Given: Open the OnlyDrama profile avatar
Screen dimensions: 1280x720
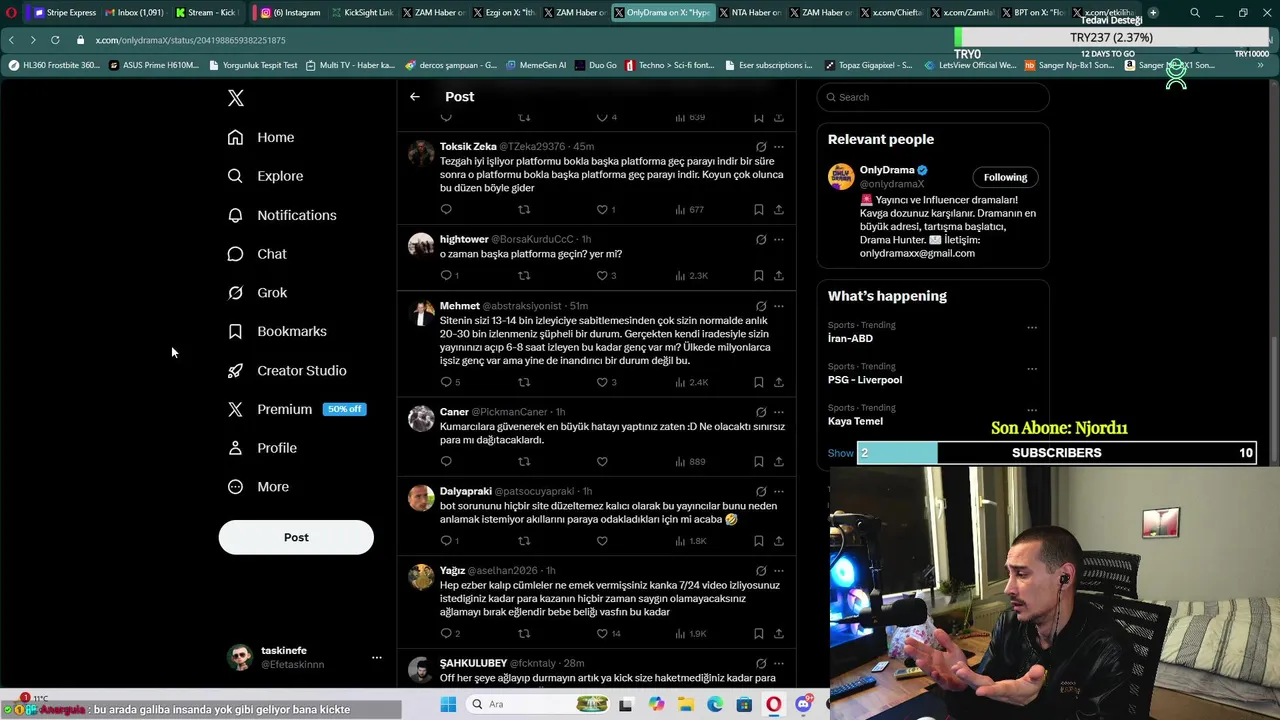Looking at the screenshot, I should point(841,176).
